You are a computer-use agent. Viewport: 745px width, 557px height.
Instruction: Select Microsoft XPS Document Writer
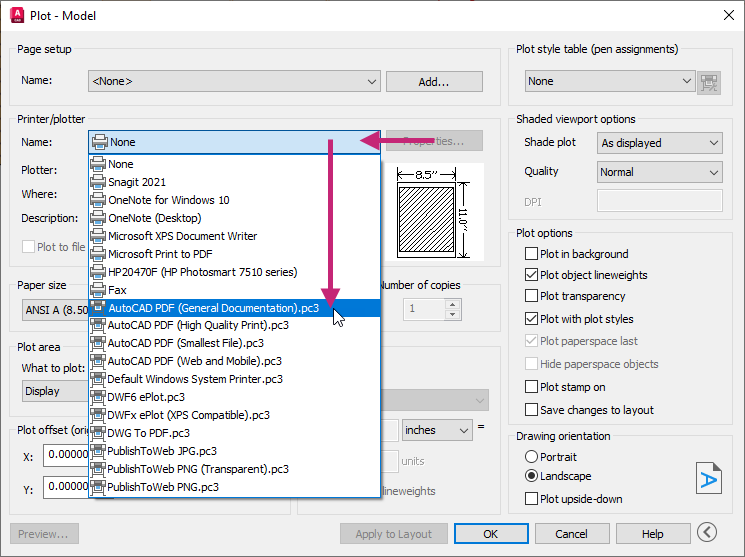(235, 236)
